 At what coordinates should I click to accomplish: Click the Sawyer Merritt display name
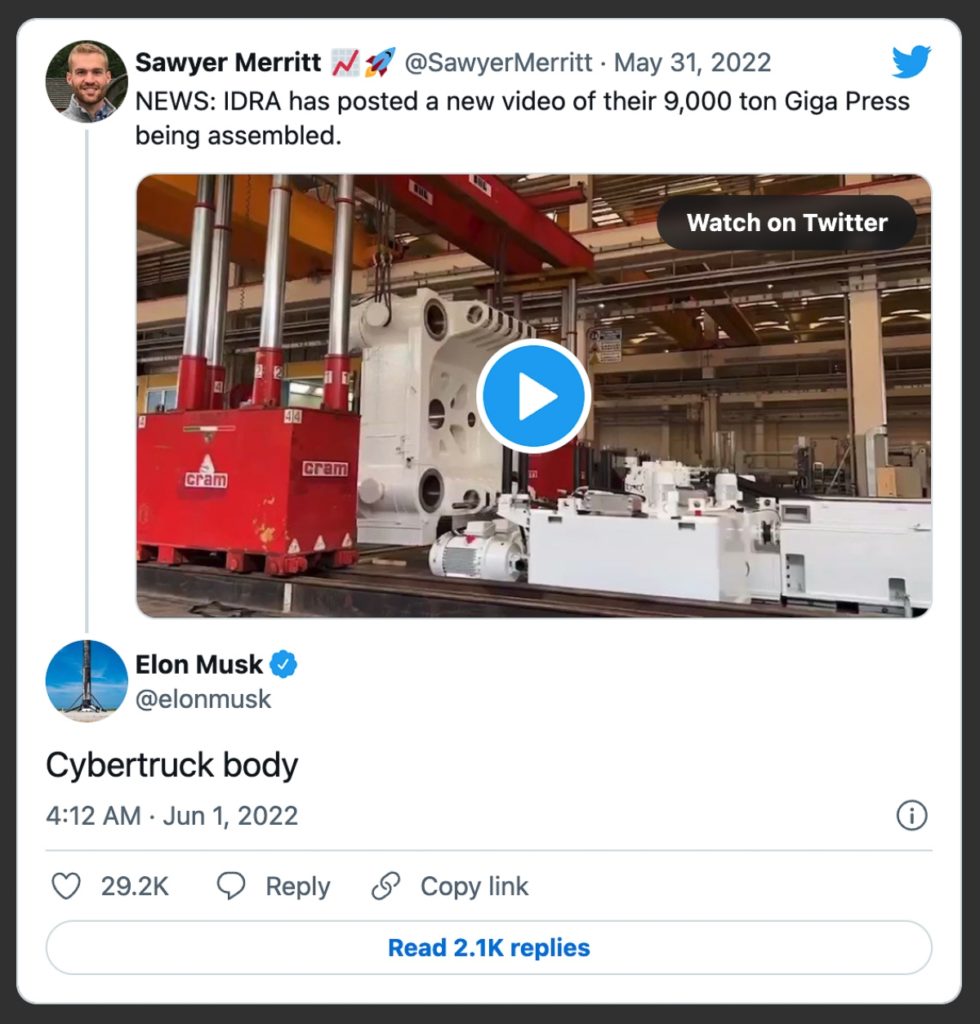(x=228, y=63)
